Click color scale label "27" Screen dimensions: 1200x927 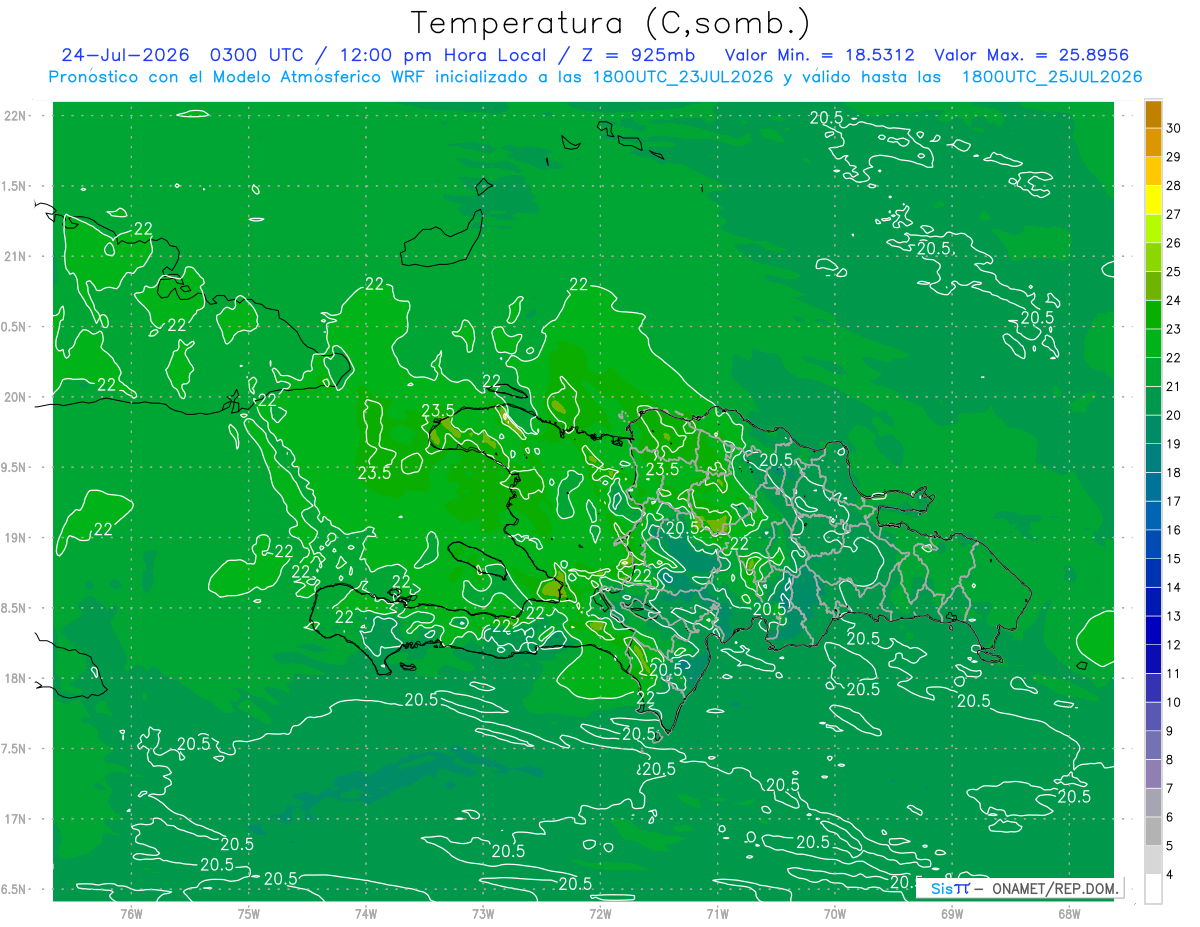click(x=1173, y=214)
